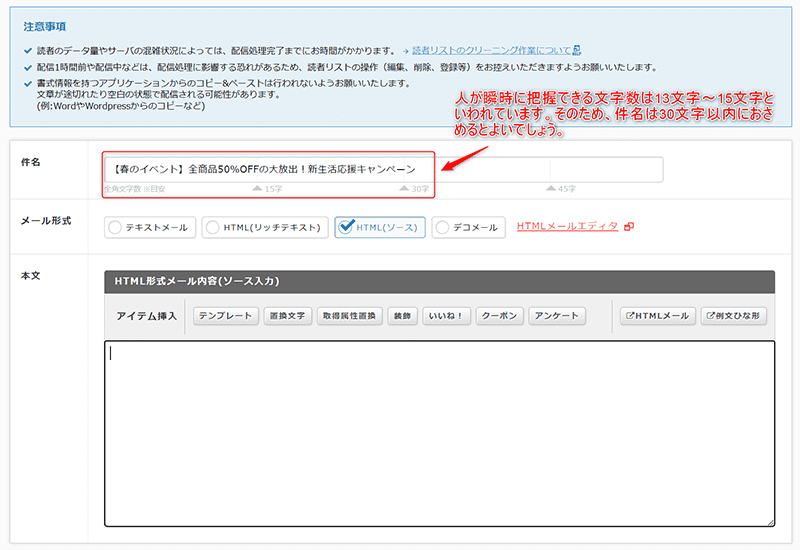This screenshot has width=800, height=550.
Task: Select the デコメール format option
Action: [468, 228]
